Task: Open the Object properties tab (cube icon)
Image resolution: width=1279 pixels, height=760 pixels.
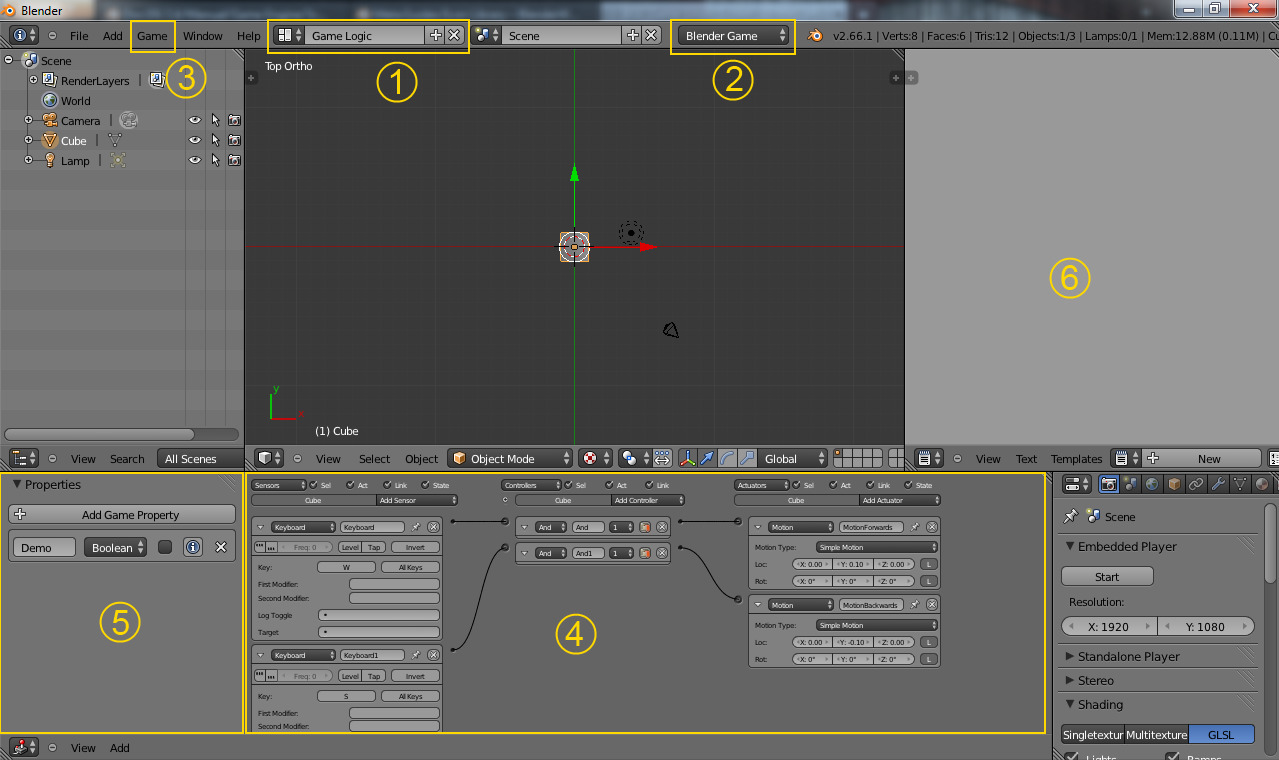Action: 1173,485
